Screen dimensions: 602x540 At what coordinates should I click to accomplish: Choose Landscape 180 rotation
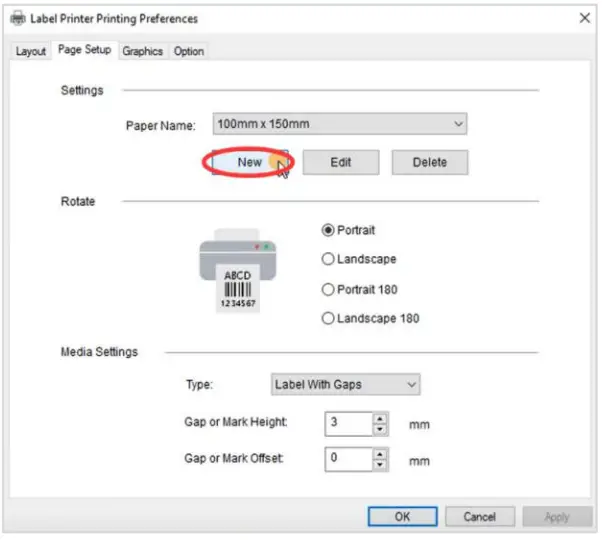coord(328,319)
